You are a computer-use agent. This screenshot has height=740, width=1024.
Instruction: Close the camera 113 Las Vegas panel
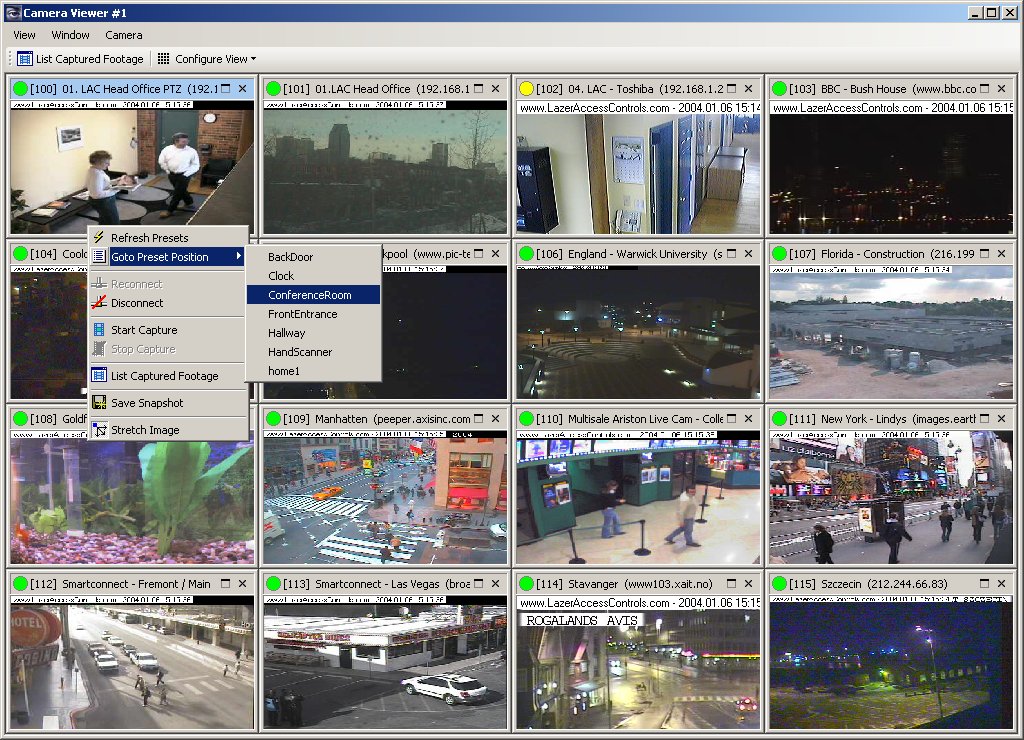[496, 583]
